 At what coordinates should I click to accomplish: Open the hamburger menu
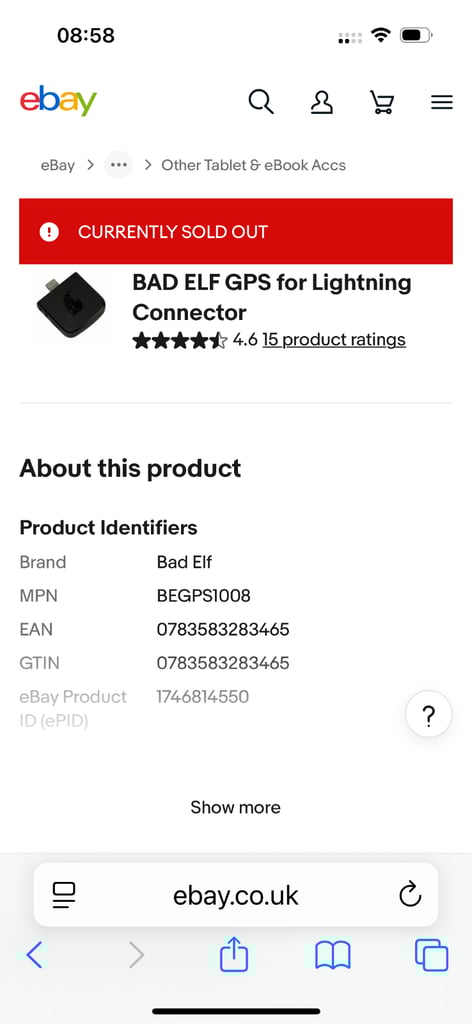[441, 102]
